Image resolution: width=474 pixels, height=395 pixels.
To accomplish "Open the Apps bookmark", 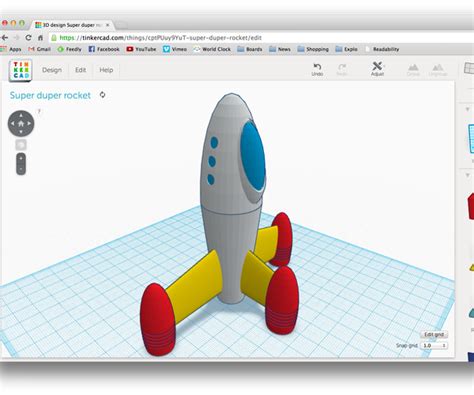I will [x=12, y=49].
